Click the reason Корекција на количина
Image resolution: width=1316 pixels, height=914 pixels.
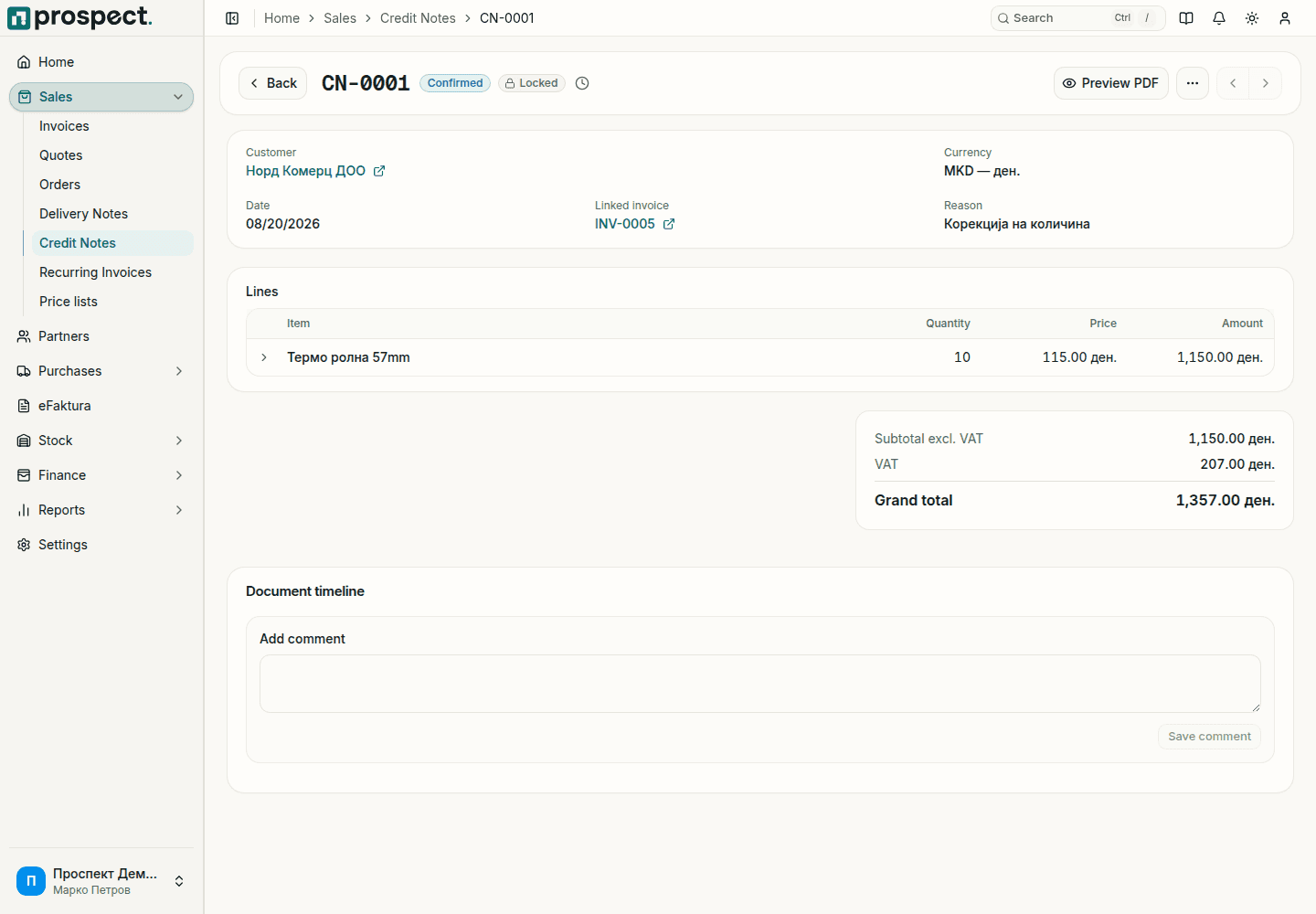pyautogui.click(x=1017, y=224)
